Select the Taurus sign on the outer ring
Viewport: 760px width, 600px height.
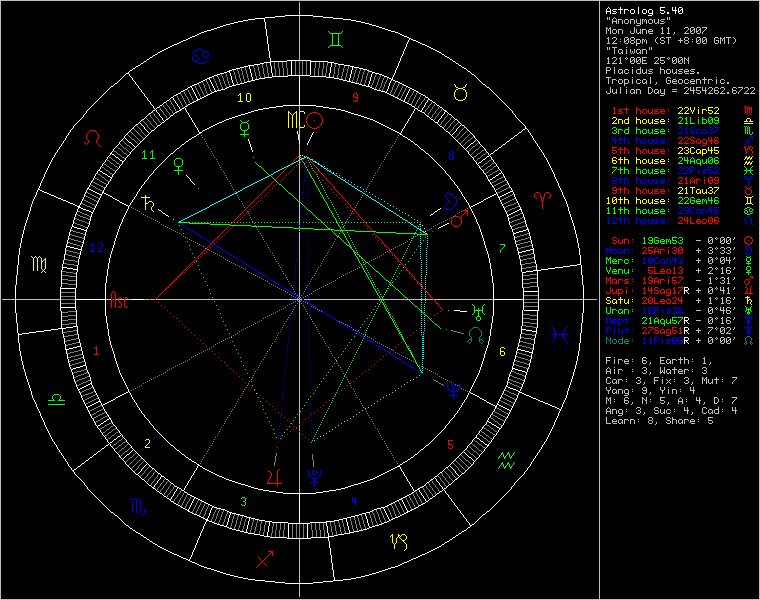coord(459,92)
